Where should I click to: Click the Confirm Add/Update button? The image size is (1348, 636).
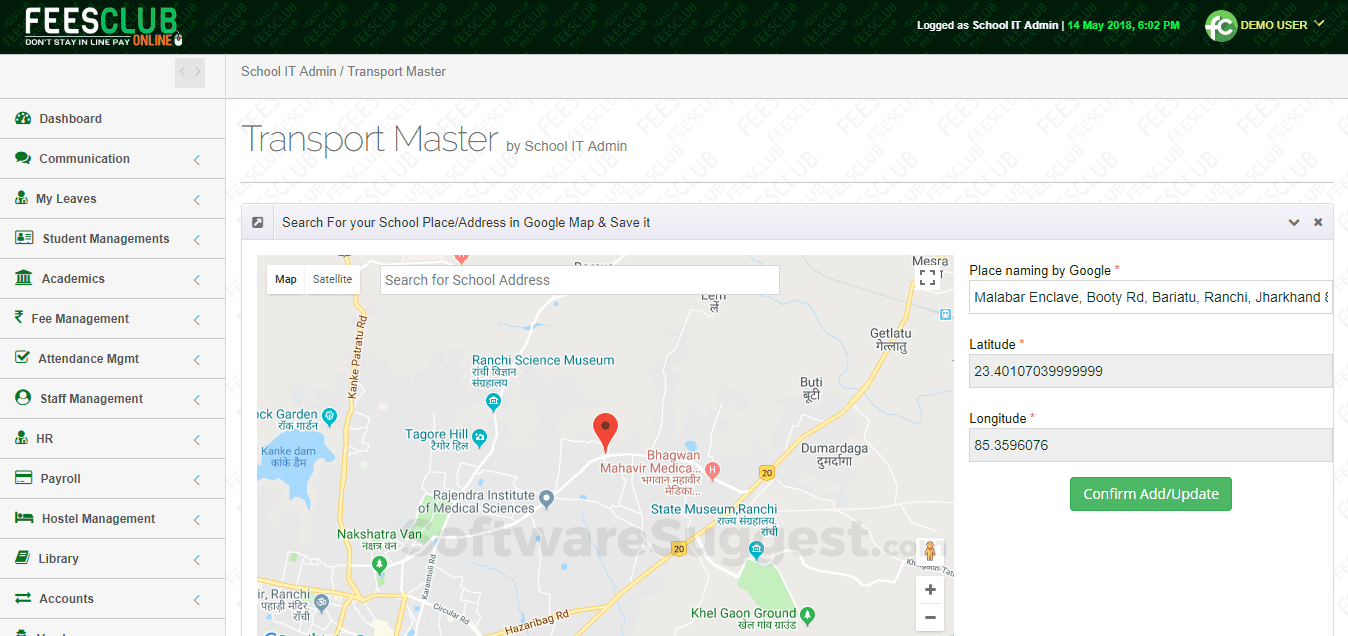click(x=1150, y=494)
